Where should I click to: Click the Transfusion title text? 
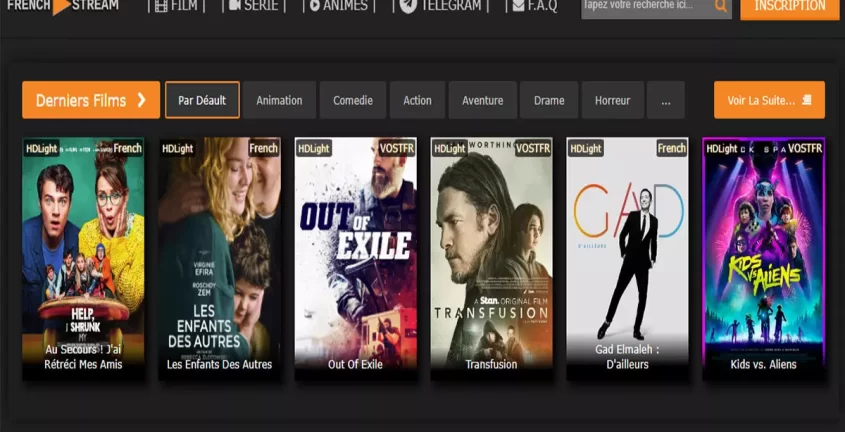[491, 365]
